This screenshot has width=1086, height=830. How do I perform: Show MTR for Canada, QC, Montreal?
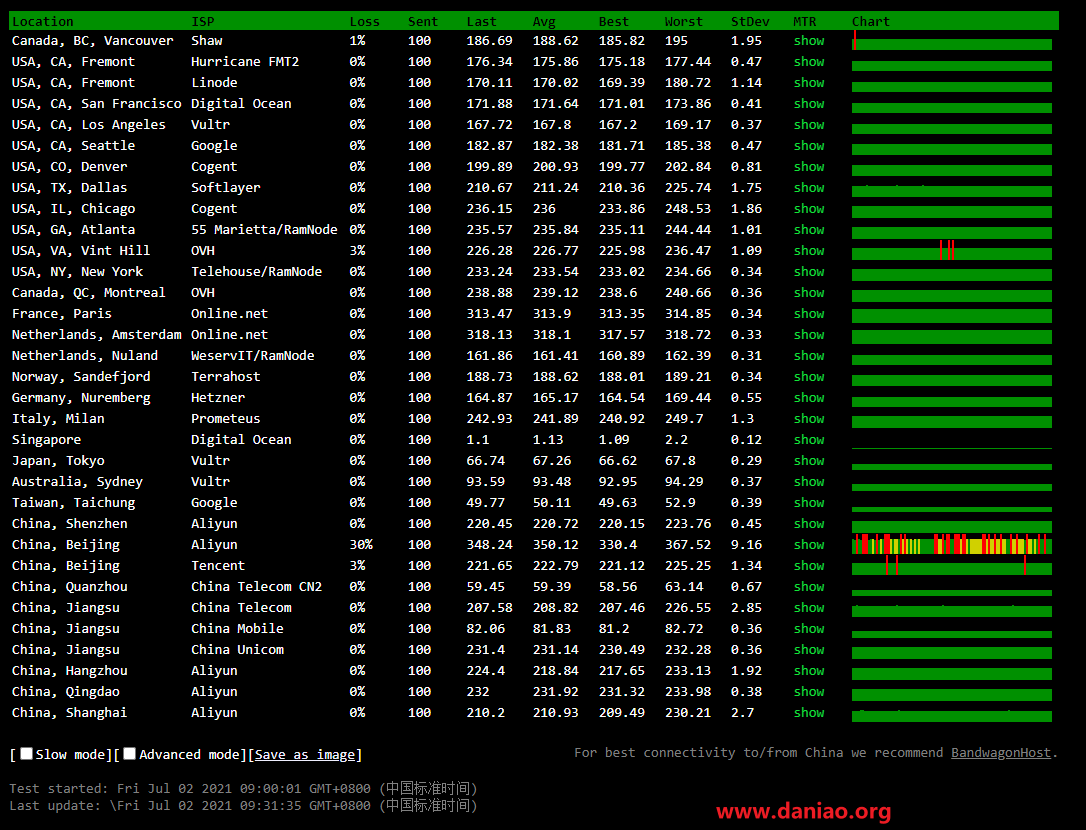coord(809,293)
